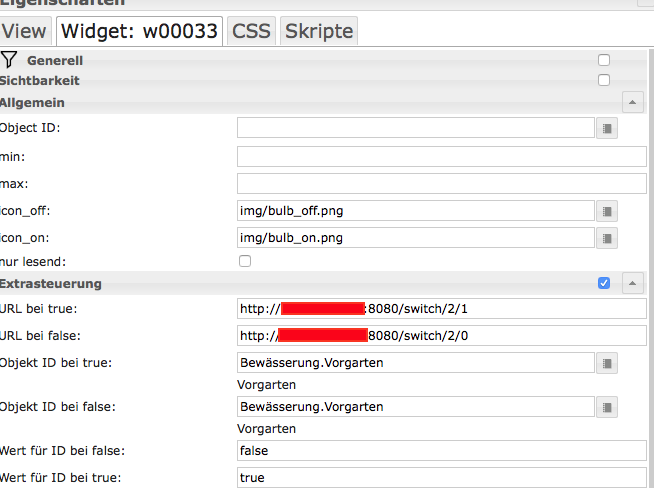Collapse the Extrasteuerung section
The height and width of the screenshot is (488, 654).
point(632,283)
